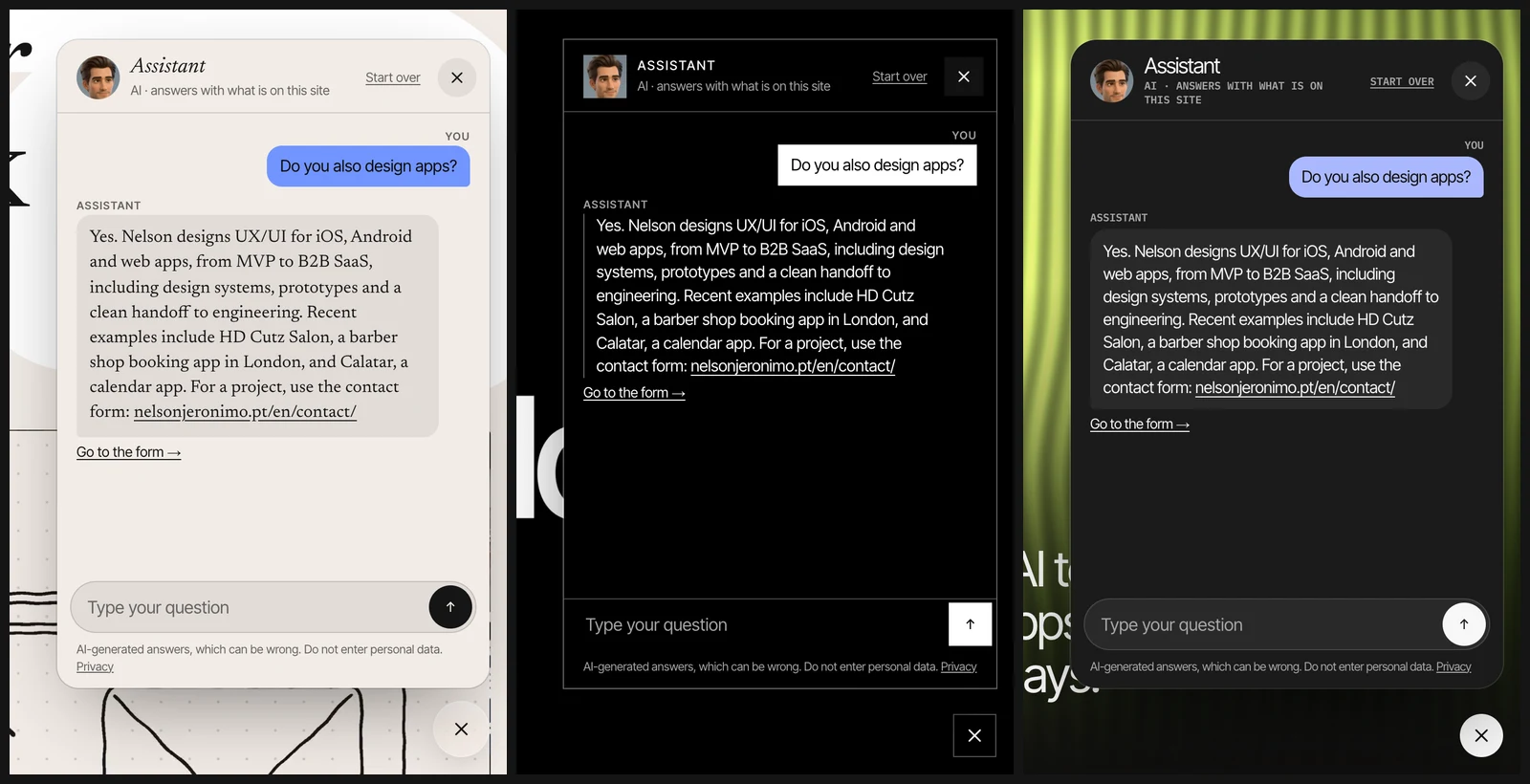1530x784 pixels.
Task: Open Privacy link in black-theme panel
Action: tap(958, 667)
